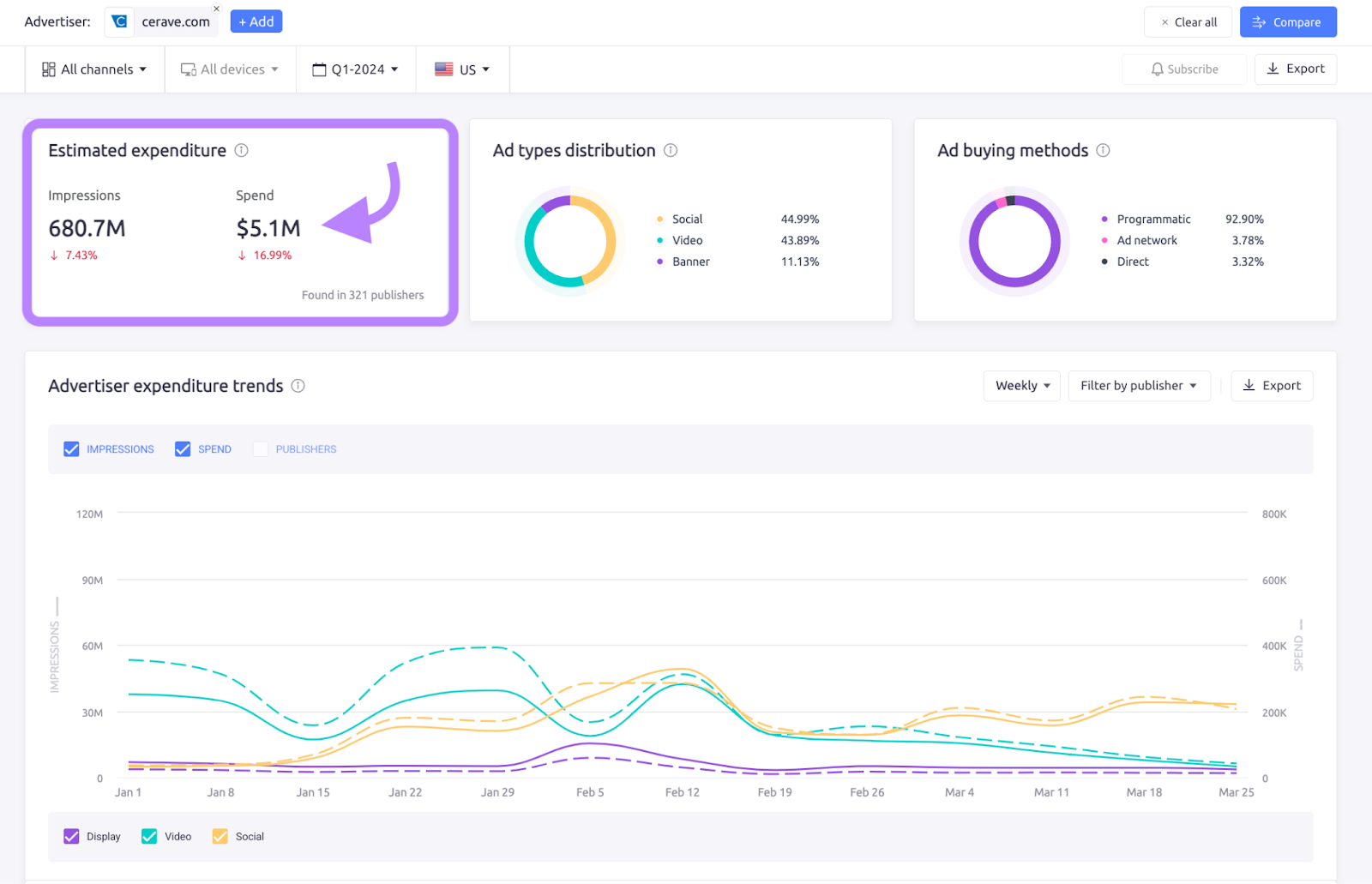Disable the SPEND checkbox

pos(182,448)
